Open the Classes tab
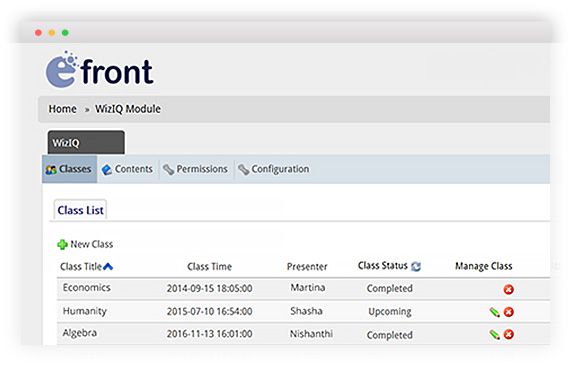This screenshot has height=365, width=571. [69, 169]
